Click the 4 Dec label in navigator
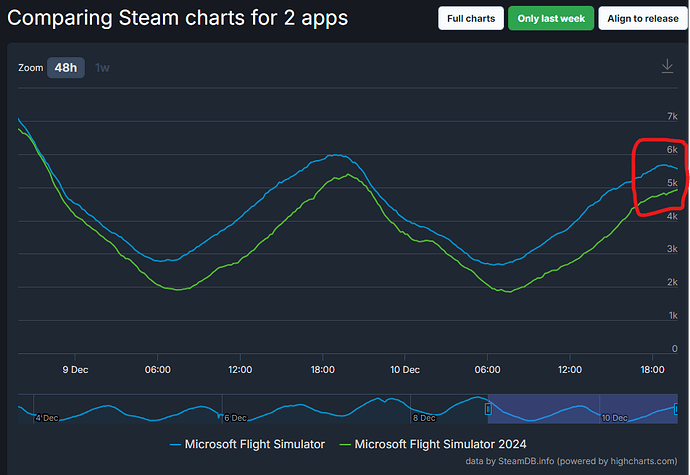The height and width of the screenshot is (475, 690). 46,417
